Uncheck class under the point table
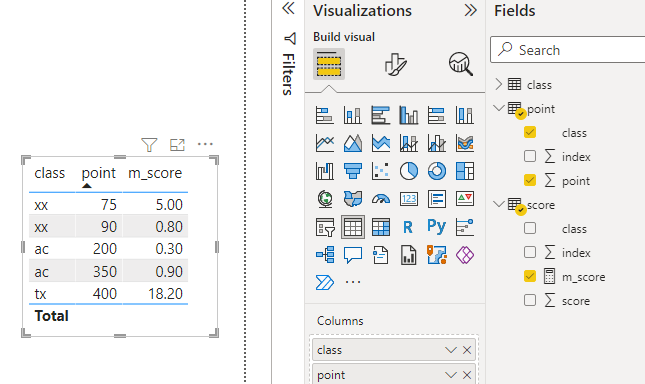 point(530,132)
